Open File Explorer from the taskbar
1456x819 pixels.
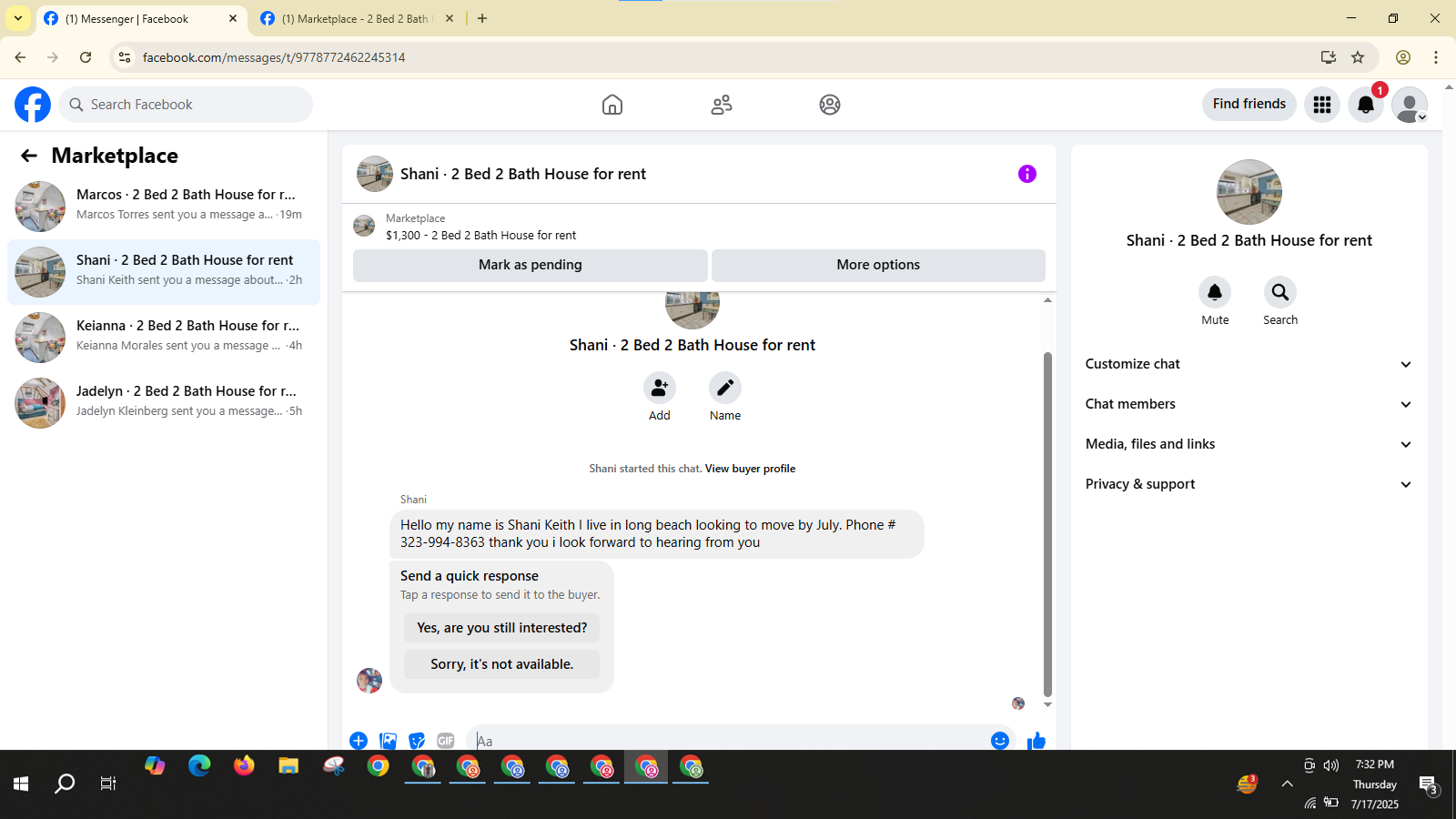click(288, 766)
